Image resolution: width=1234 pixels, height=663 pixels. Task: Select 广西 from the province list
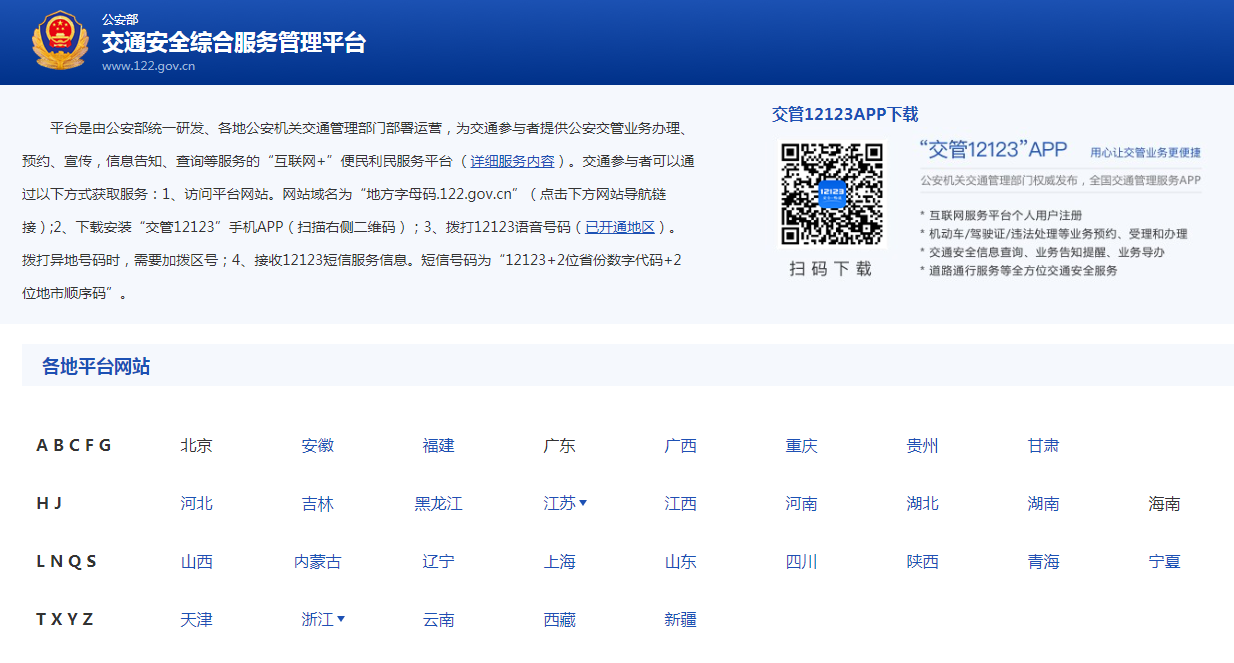tap(680, 446)
